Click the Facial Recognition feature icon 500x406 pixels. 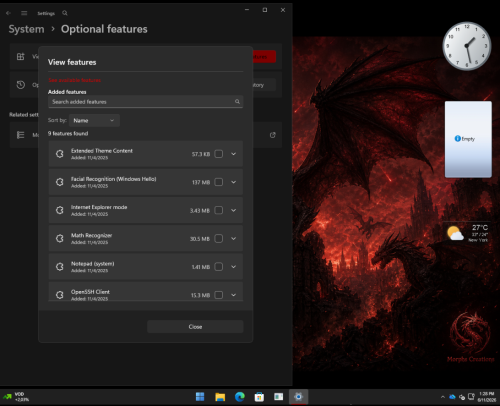[x=60, y=182]
